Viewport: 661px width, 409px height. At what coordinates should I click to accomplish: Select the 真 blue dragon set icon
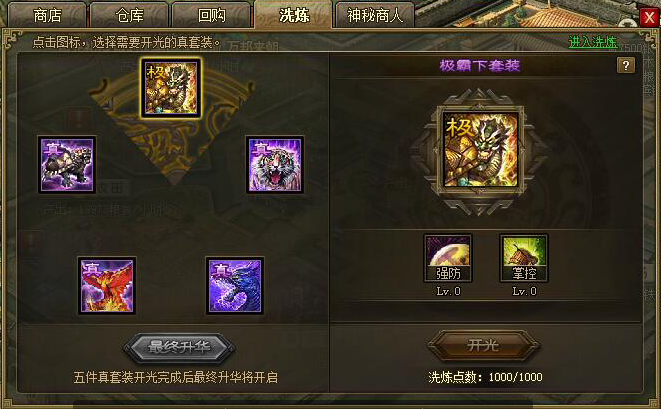(x=235, y=285)
